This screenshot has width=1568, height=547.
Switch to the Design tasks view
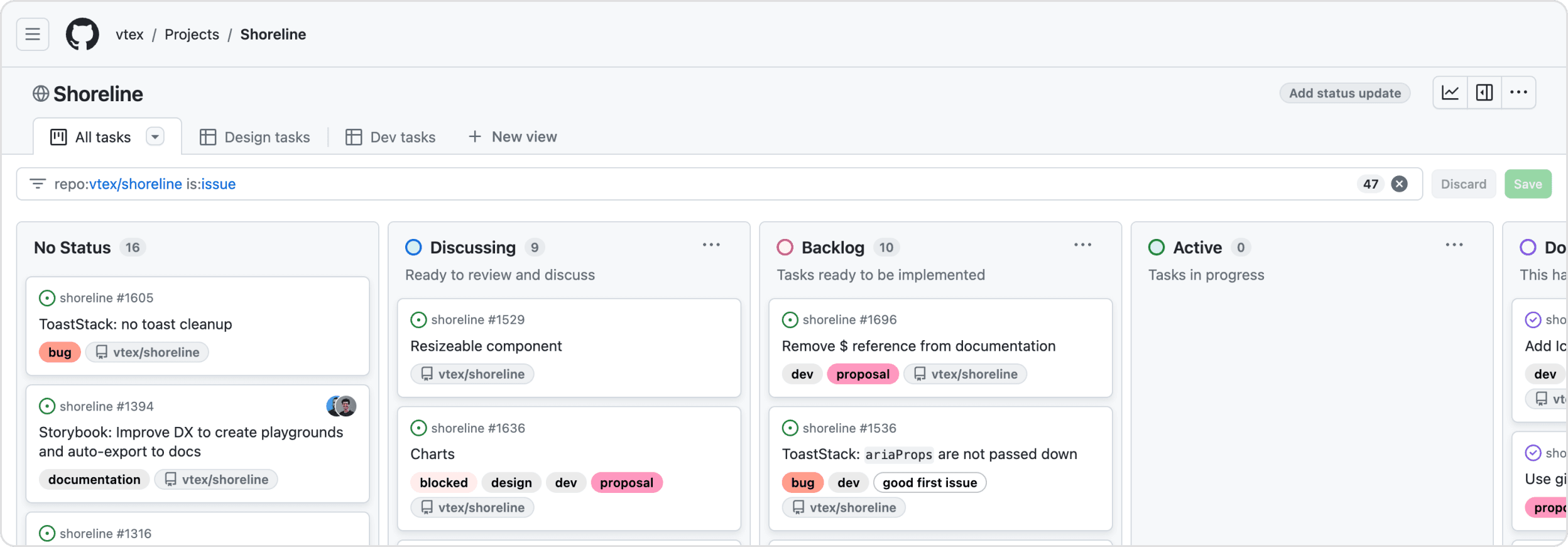(x=255, y=137)
